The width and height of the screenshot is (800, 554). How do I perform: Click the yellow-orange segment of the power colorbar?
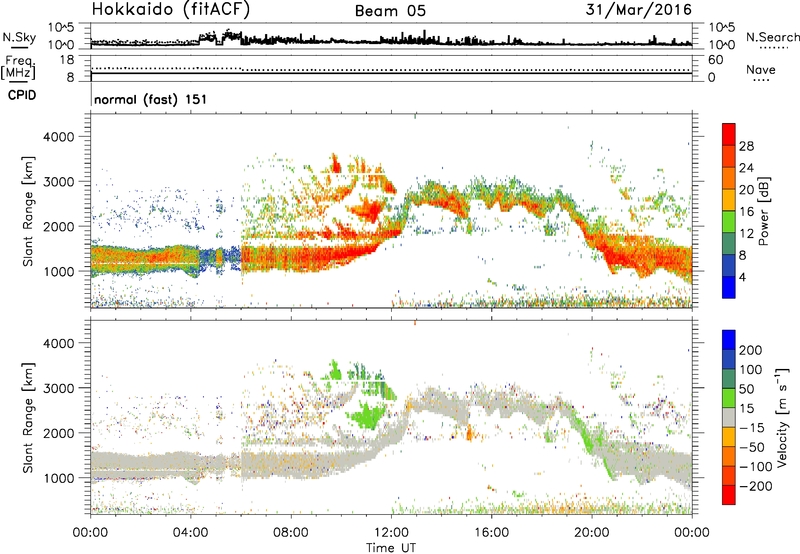729,200
